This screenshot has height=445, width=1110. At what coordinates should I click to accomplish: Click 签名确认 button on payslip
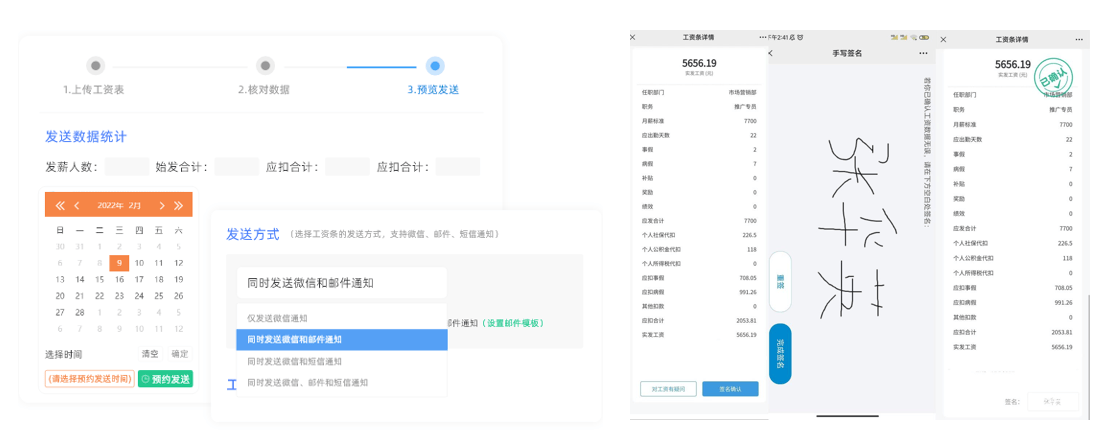coord(730,388)
